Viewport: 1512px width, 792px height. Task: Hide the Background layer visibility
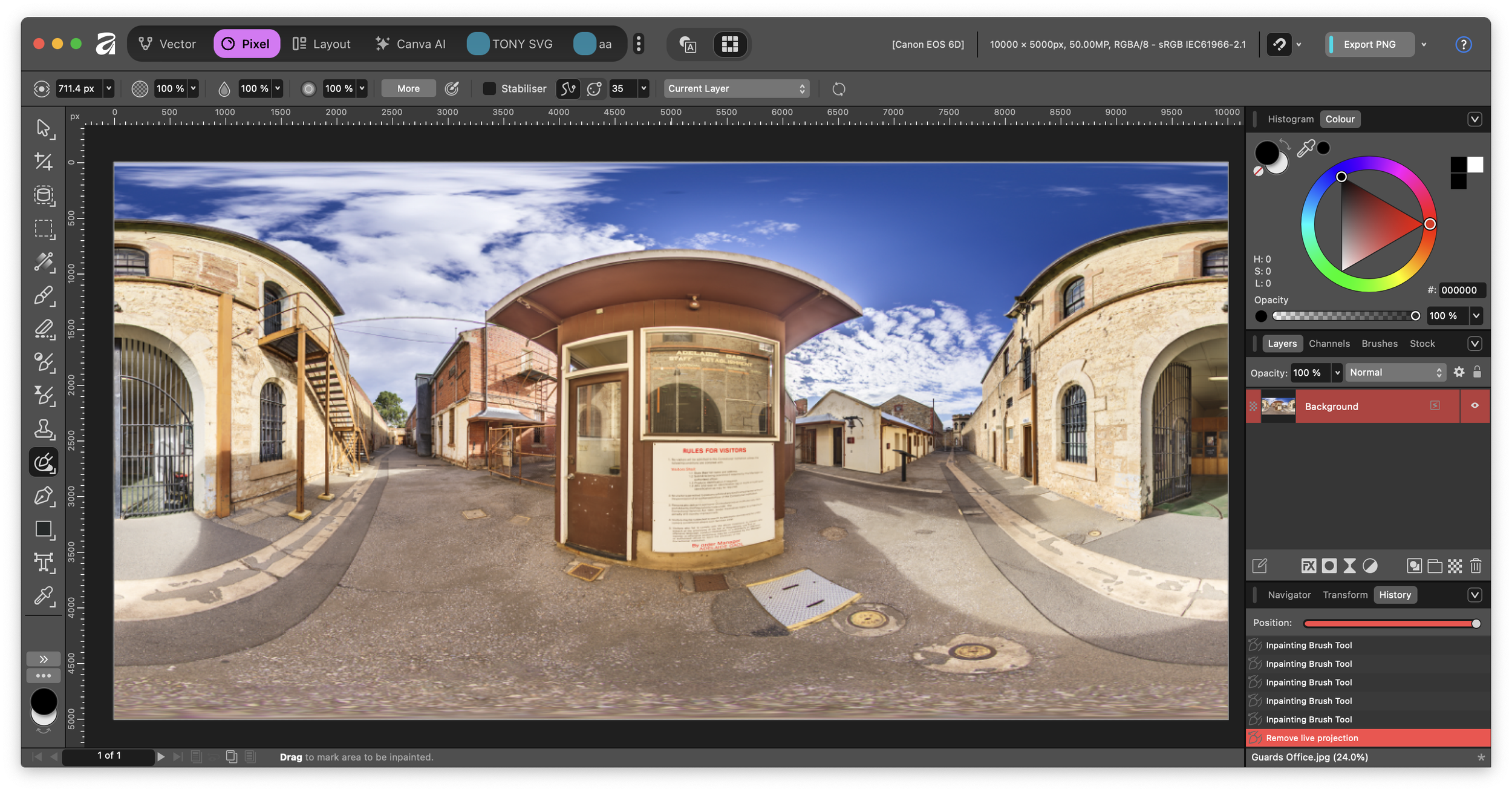[1475, 405]
